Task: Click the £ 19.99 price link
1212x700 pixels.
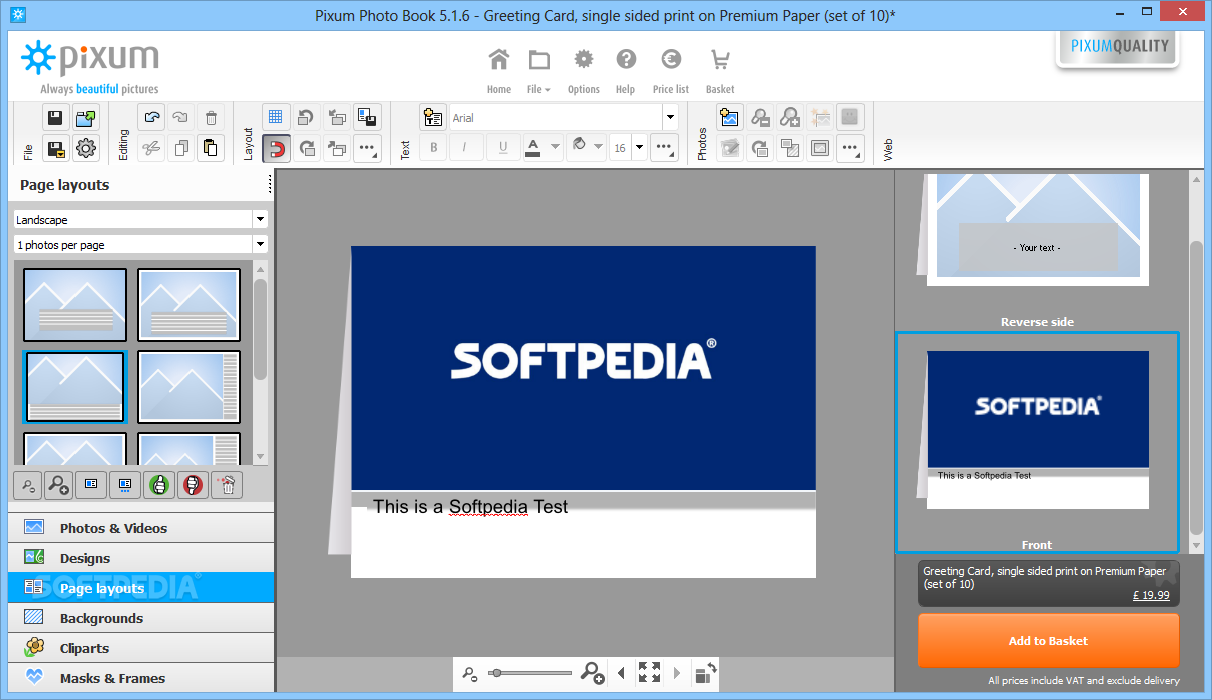Action: click(x=1150, y=595)
